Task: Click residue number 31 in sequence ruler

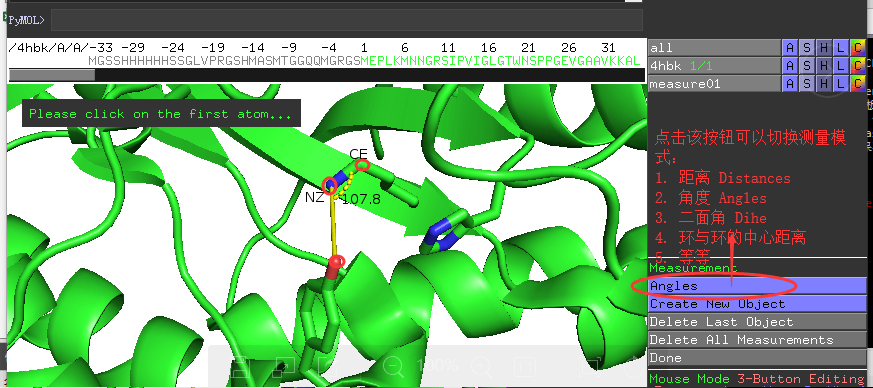Action: click(x=609, y=48)
